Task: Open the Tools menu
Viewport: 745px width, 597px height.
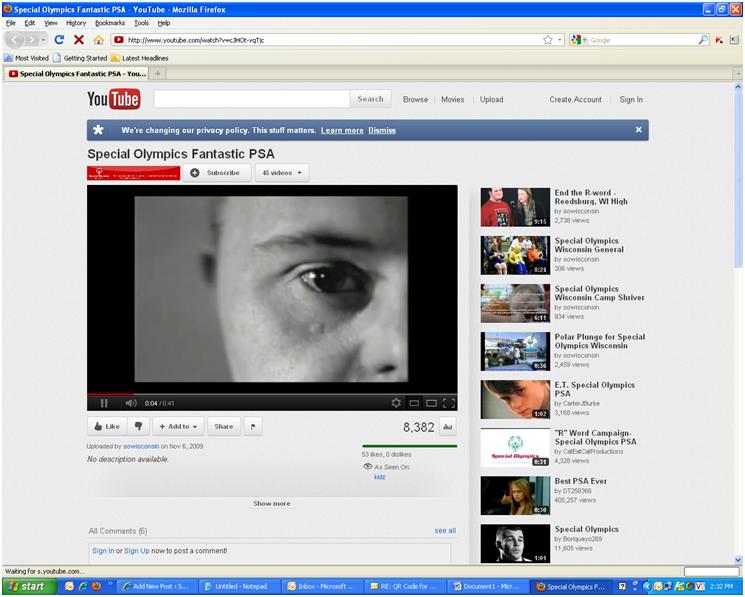Action: coord(141,23)
